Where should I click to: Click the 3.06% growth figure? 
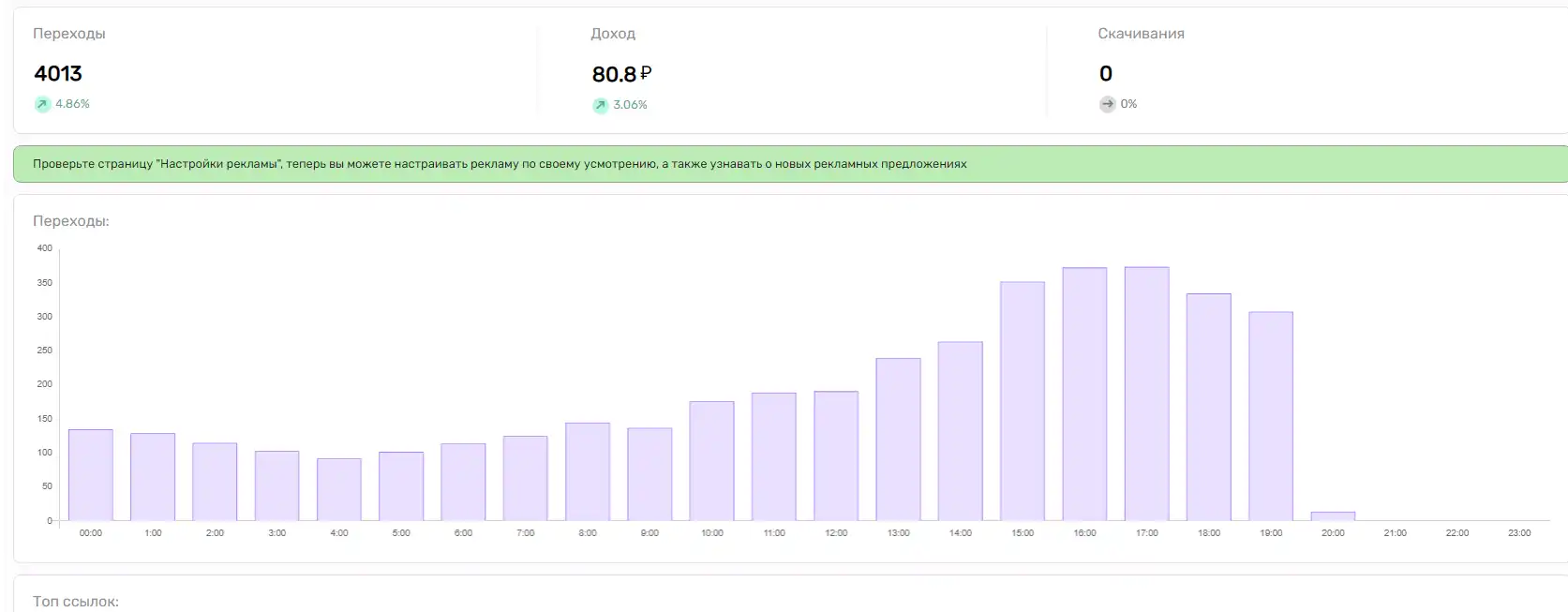630,105
